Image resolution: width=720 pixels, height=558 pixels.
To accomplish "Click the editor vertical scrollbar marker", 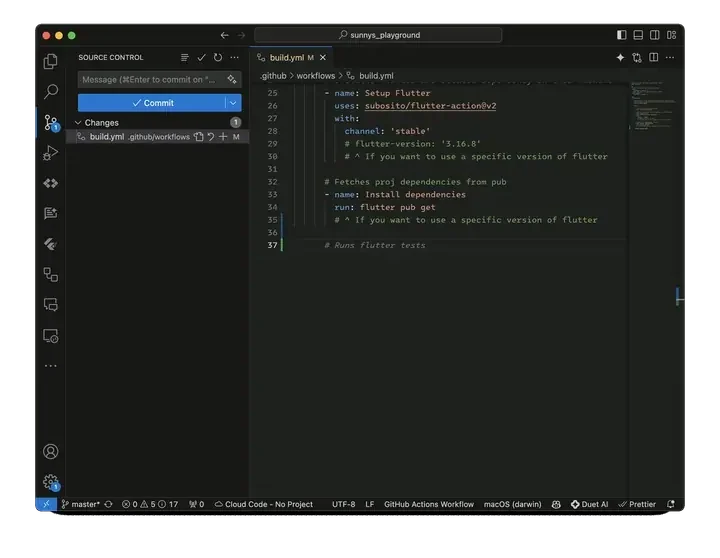I will [680, 297].
